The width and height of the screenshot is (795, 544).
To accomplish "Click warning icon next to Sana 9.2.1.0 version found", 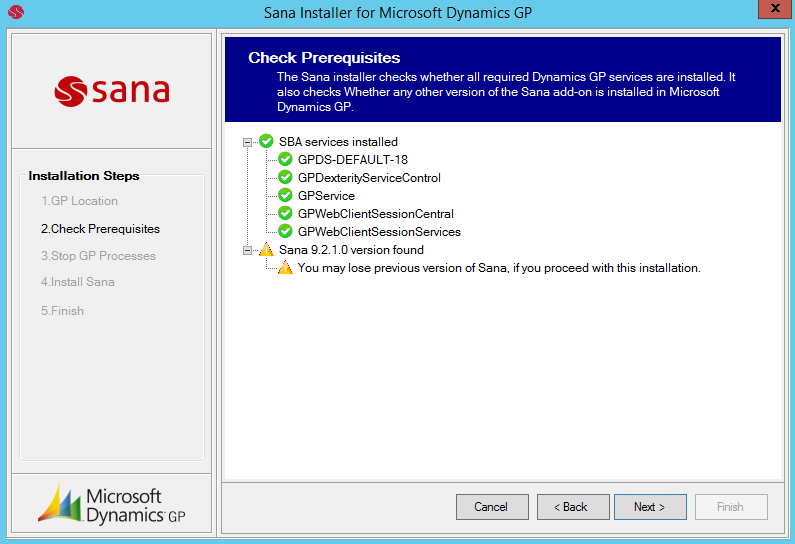I will (266, 249).
